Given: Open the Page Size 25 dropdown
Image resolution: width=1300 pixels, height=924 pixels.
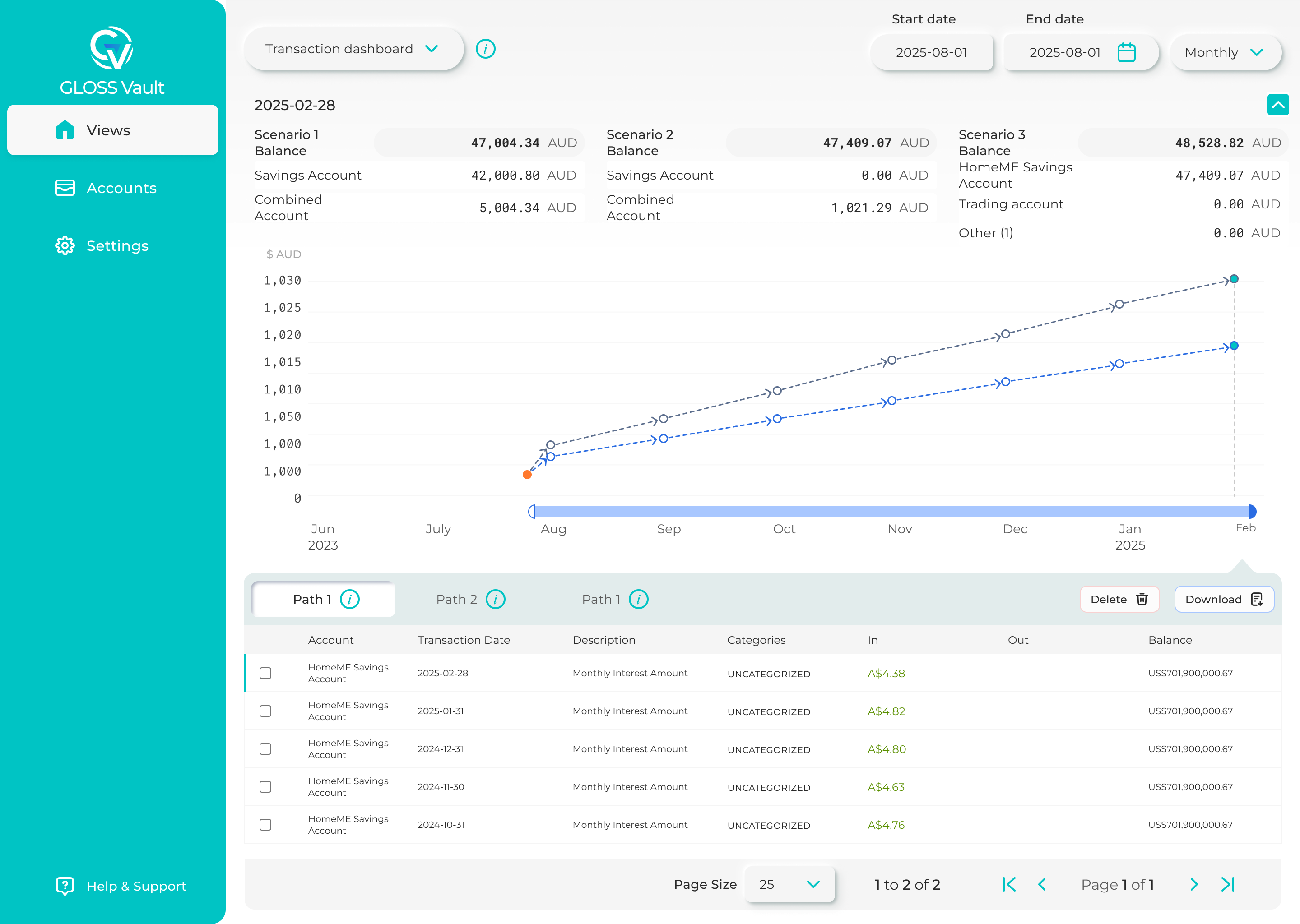Looking at the screenshot, I should [x=789, y=884].
